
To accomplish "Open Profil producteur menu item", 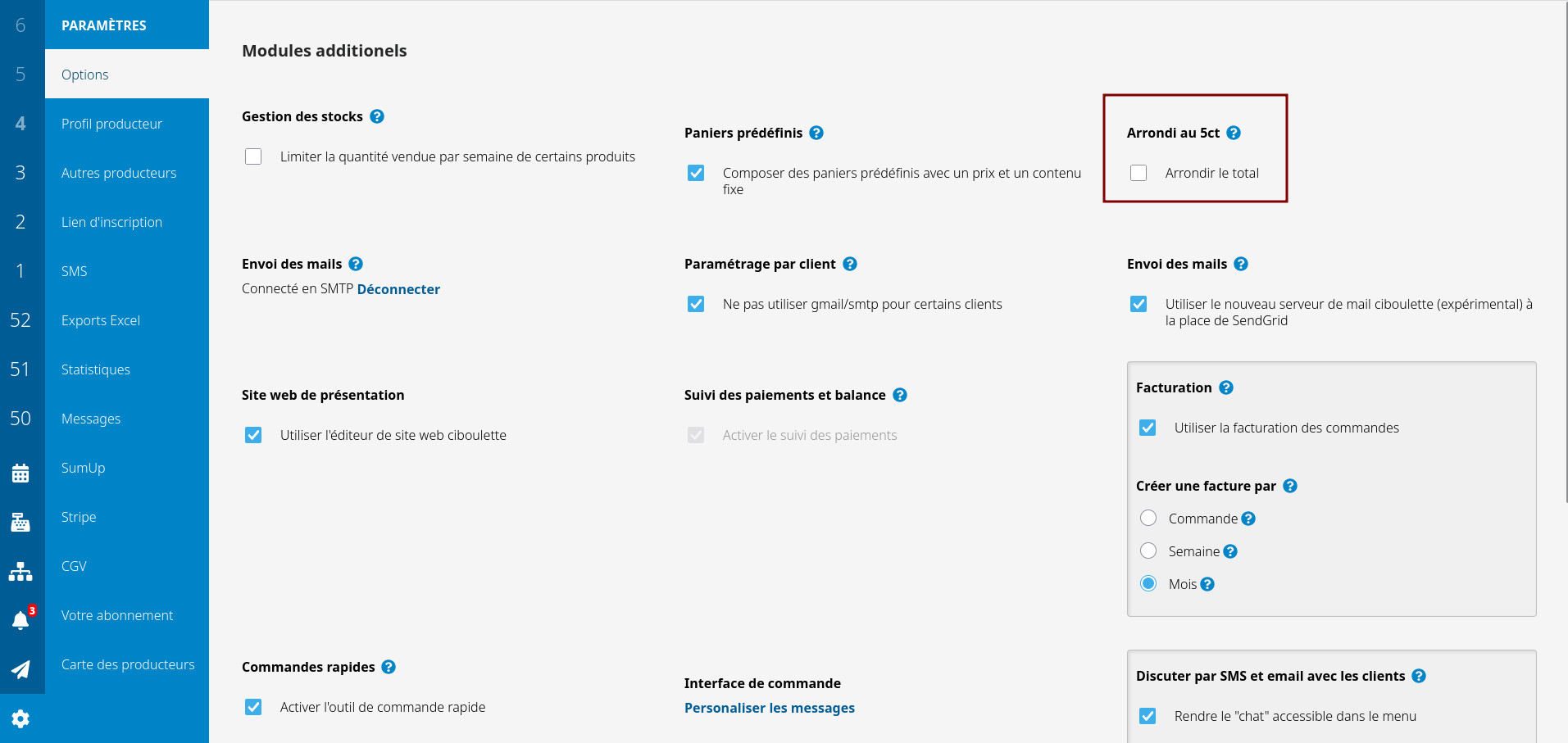I will tap(111, 124).
